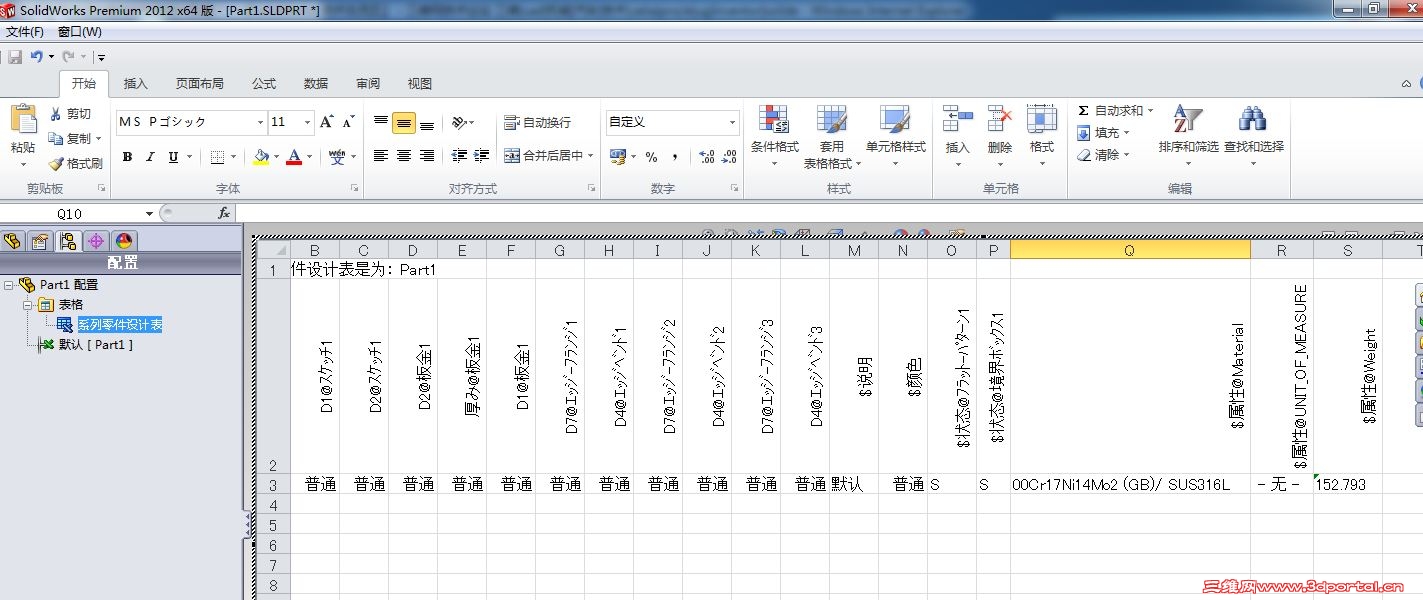Screen dimensions: 1423x600
Task: Align text to the right
Action: [427, 156]
